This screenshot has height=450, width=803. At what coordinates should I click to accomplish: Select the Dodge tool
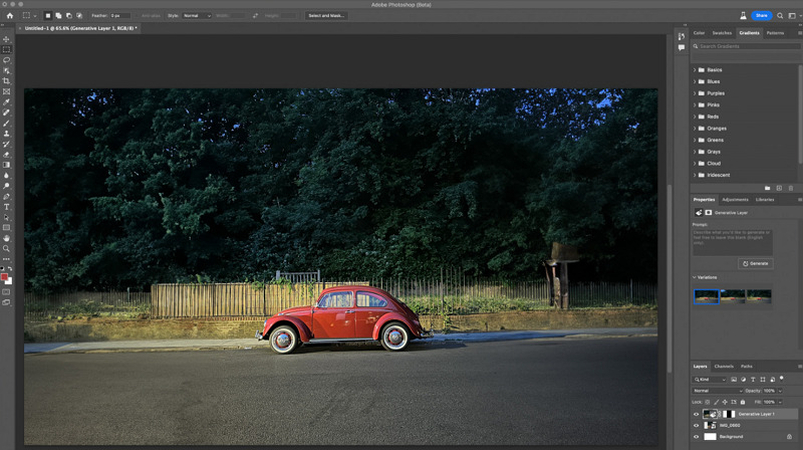tap(6, 186)
